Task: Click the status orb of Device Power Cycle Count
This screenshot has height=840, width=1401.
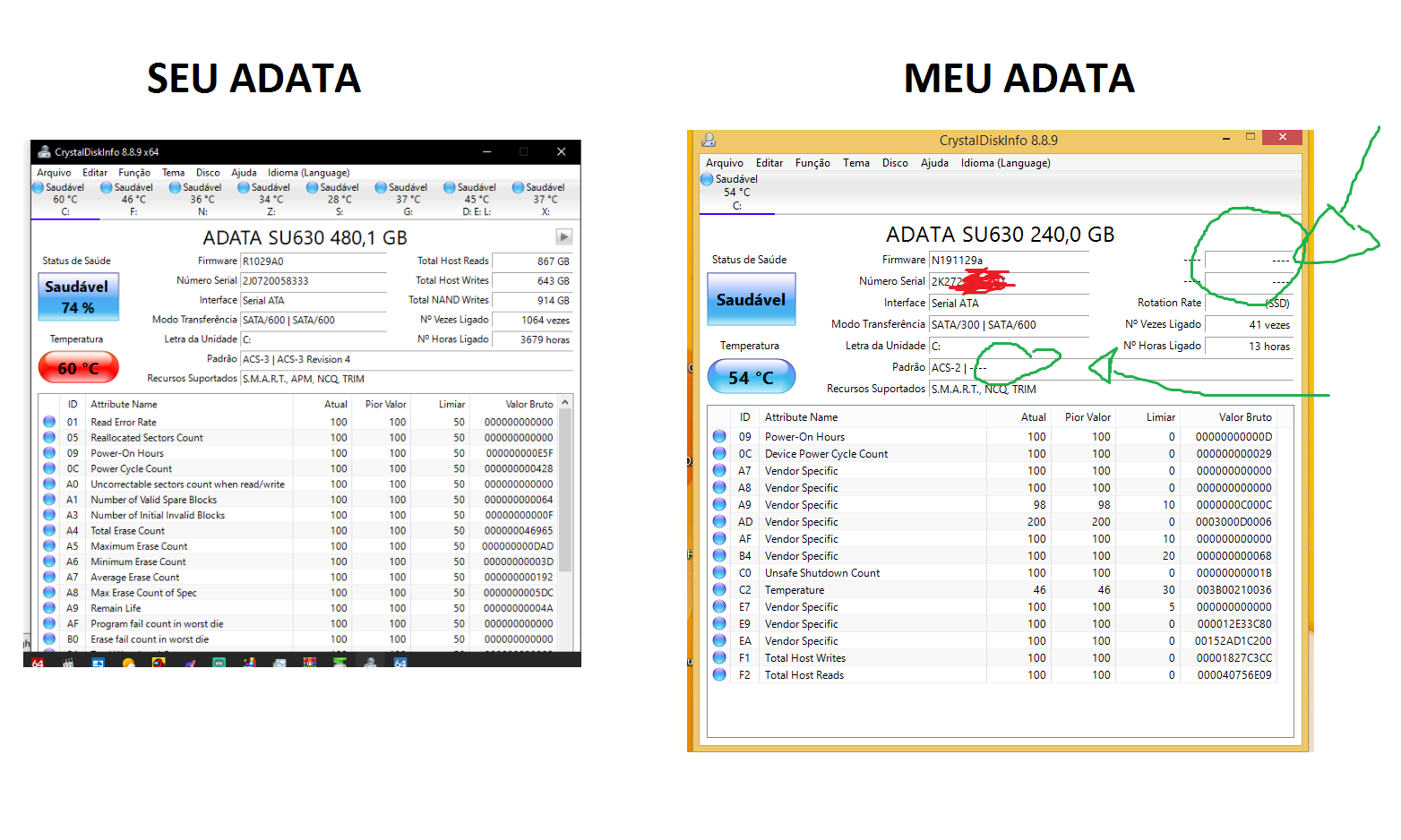Action: [719, 453]
